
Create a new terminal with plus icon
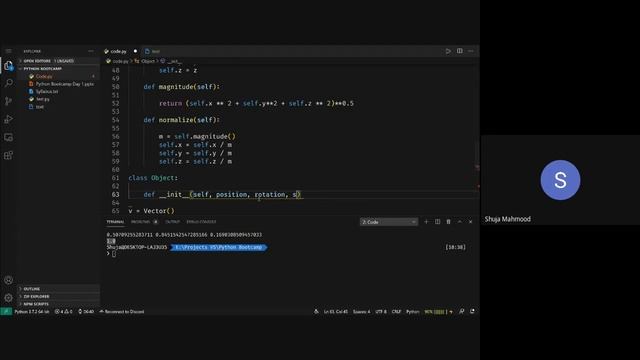pyautogui.click(x=427, y=222)
